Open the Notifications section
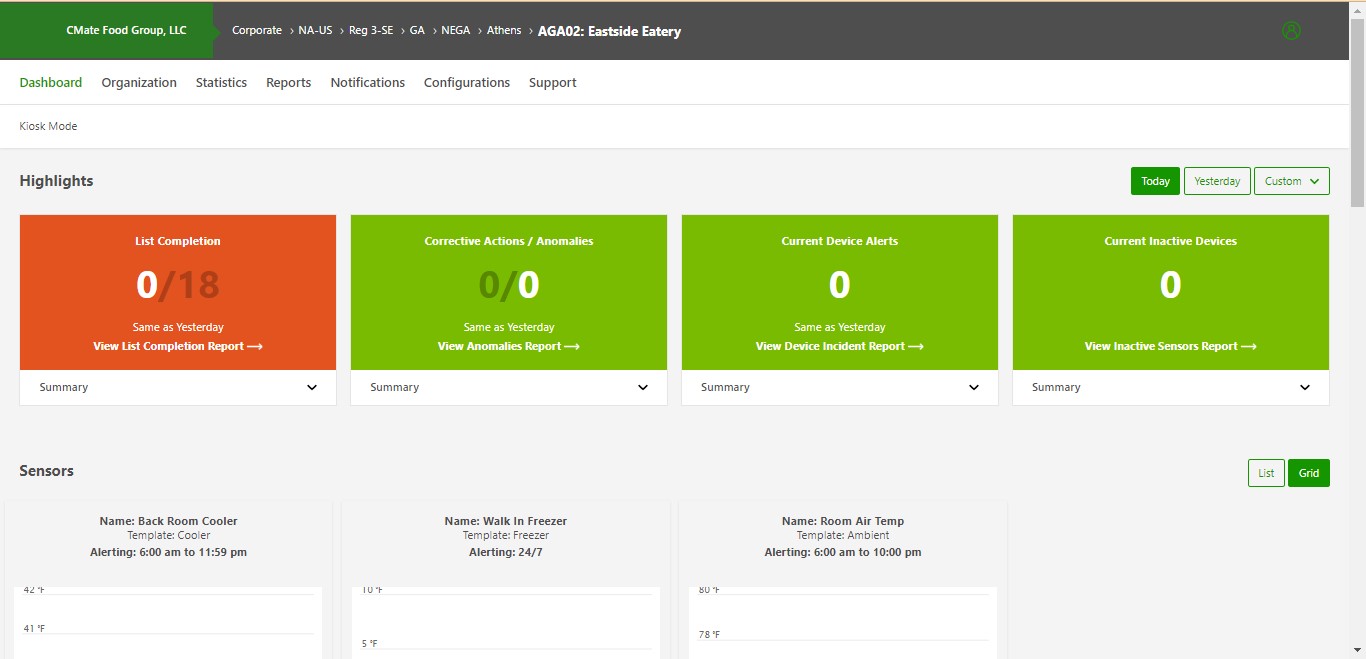This screenshot has width=1366, height=659. (x=367, y=82)
